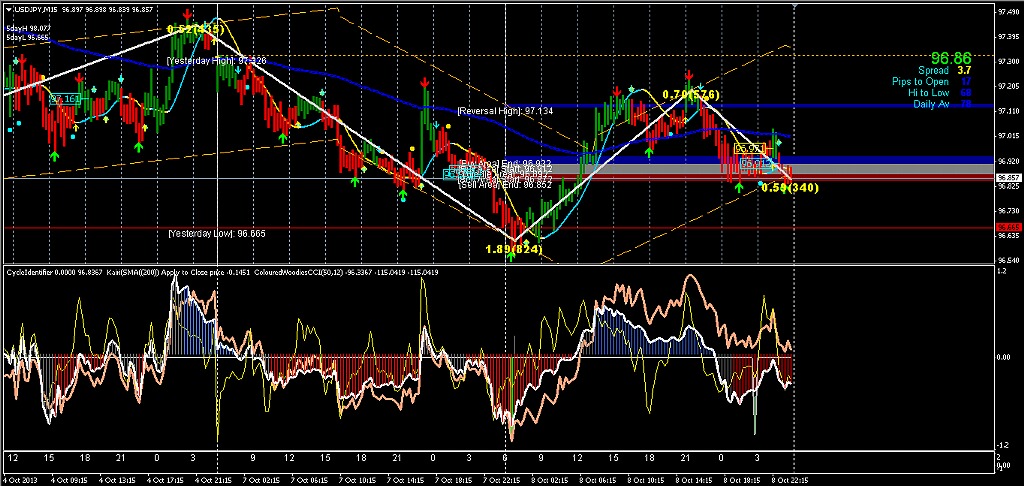
Task: Select the 0.70(576) swing ratio label
Action: click(690, 95)
